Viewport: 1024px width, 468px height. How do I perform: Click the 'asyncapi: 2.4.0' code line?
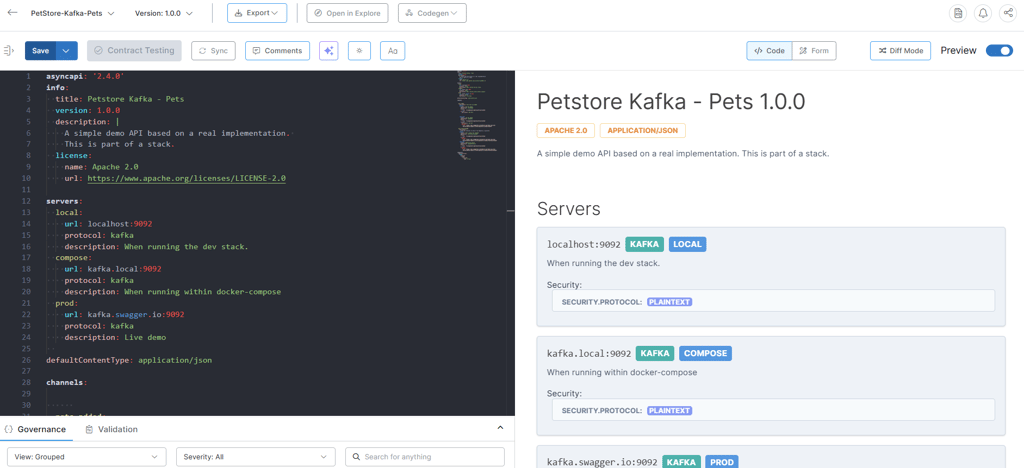click(x=85, y=76)
